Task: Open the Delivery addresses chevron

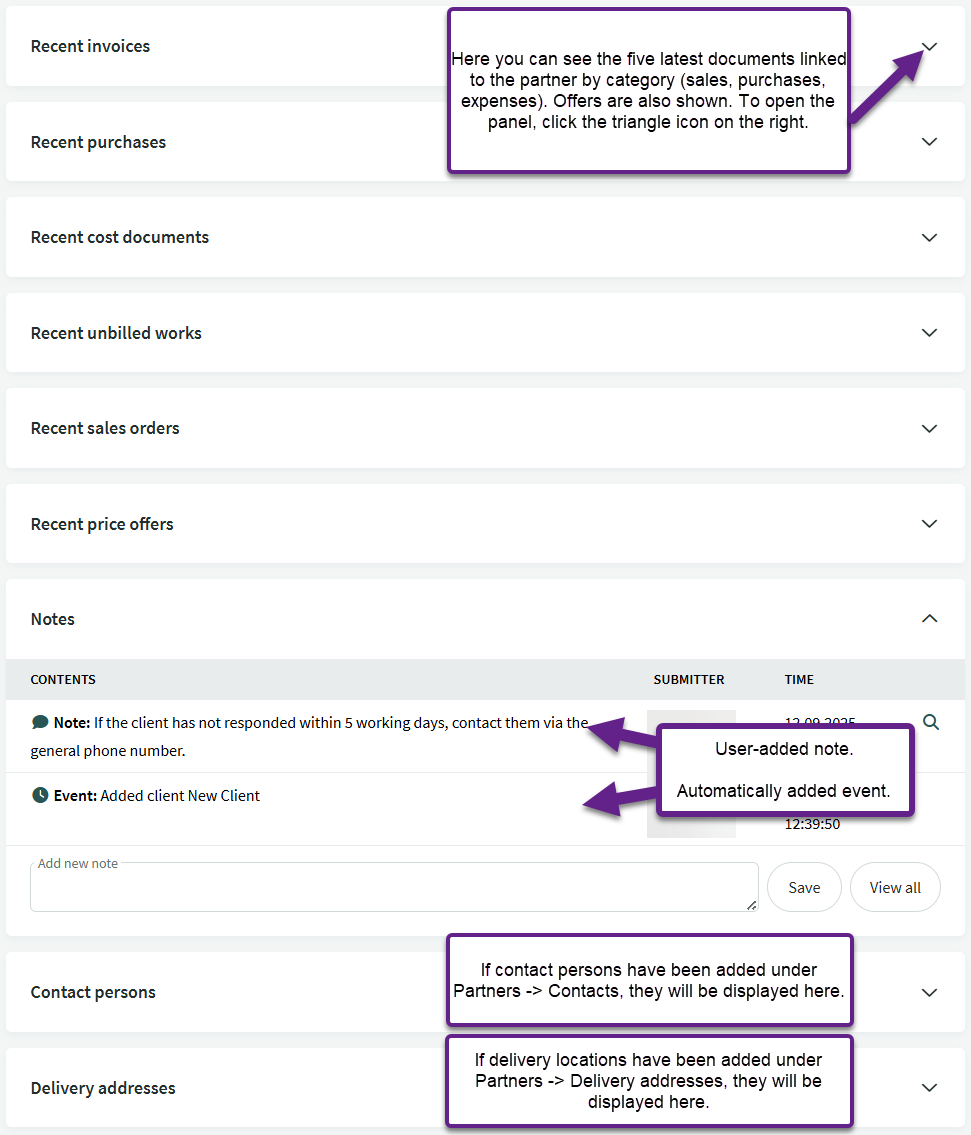Action: tap(929, 1087)
